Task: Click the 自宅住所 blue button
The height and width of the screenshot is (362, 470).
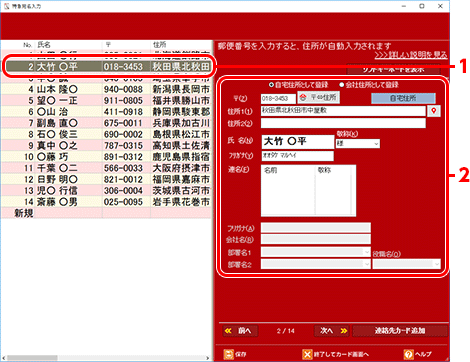Action: [403, 98]
